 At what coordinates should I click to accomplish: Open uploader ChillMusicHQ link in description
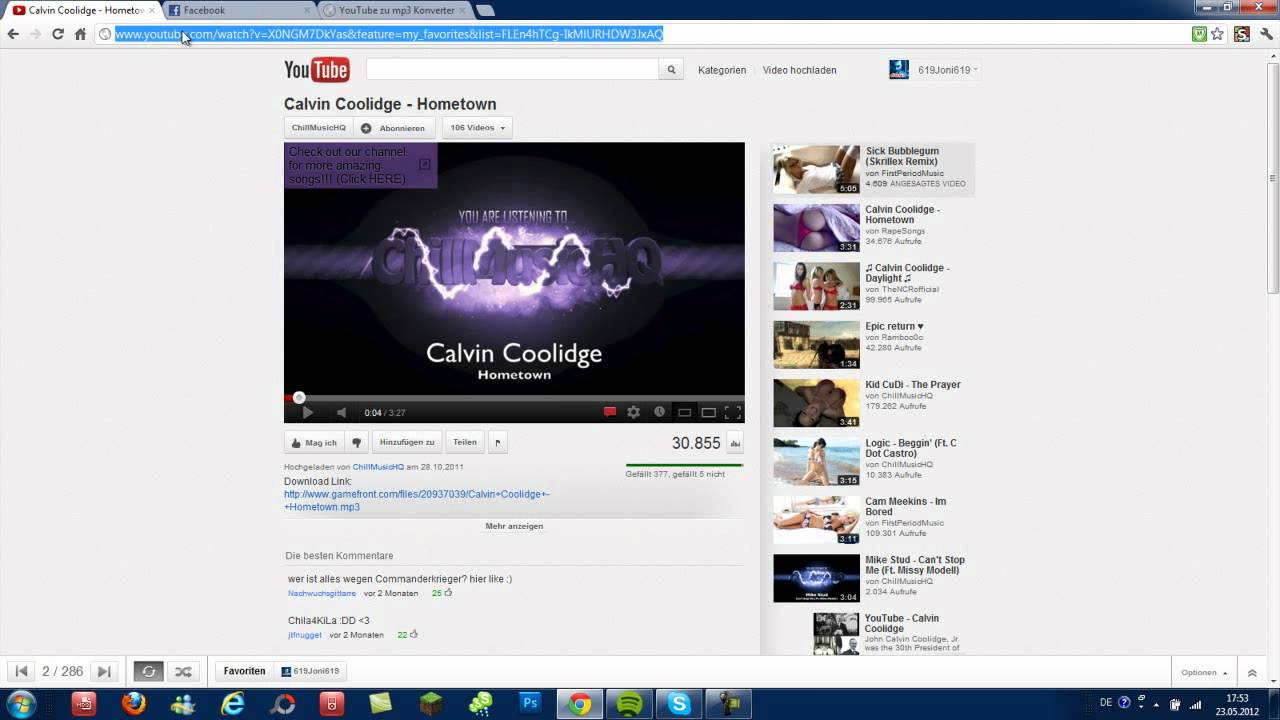point(378,467)
